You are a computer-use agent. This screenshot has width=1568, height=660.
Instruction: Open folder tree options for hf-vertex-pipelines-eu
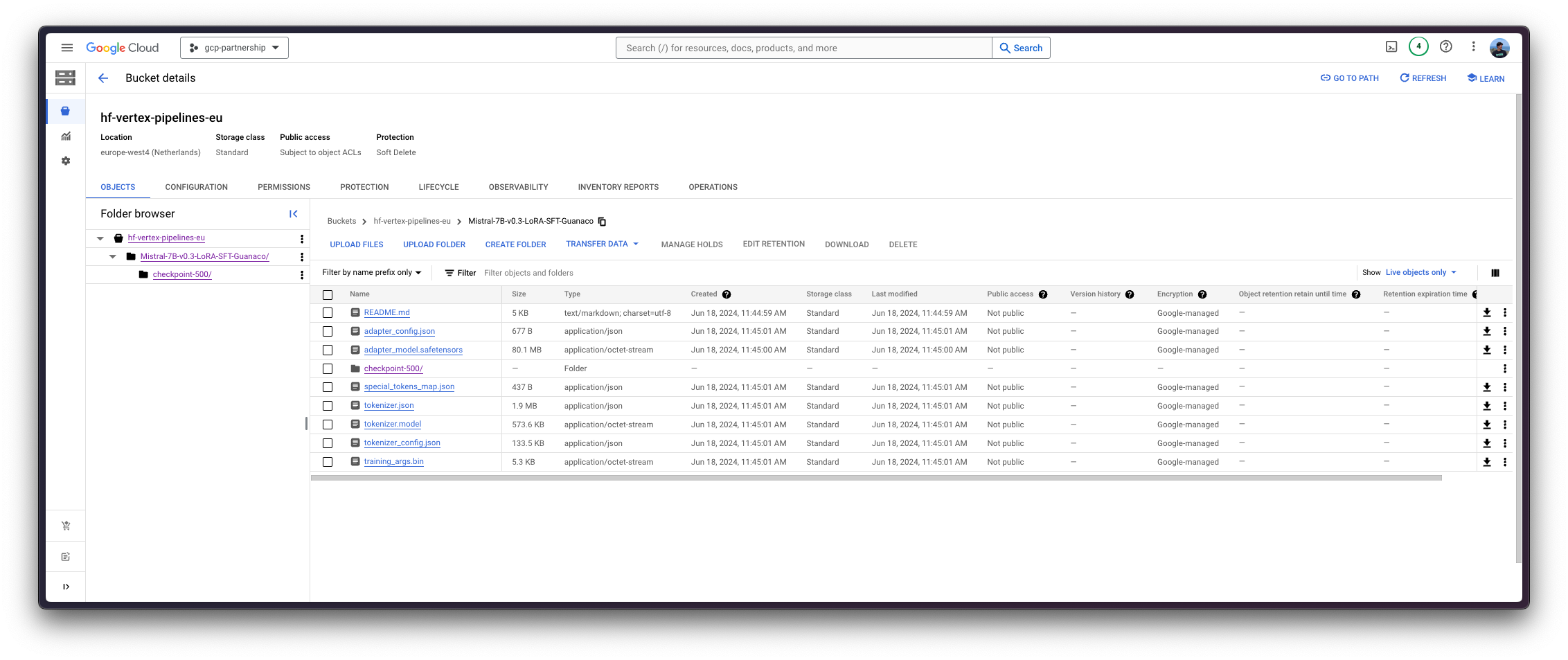click(302, 239)
